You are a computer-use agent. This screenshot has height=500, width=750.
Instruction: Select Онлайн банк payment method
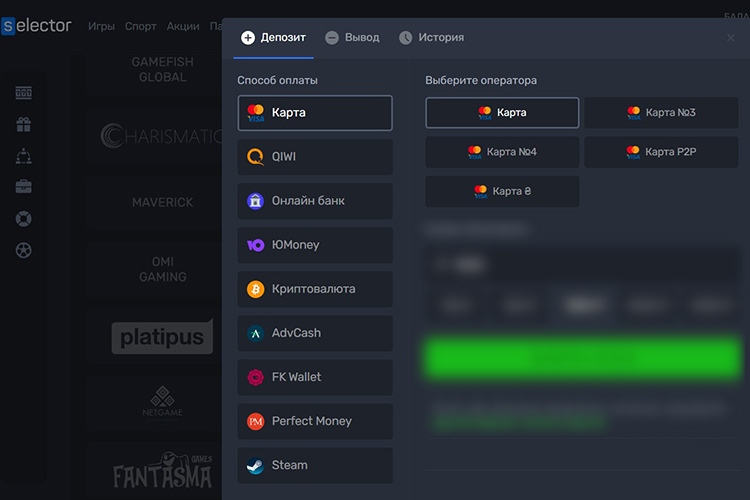pos(315,201)
